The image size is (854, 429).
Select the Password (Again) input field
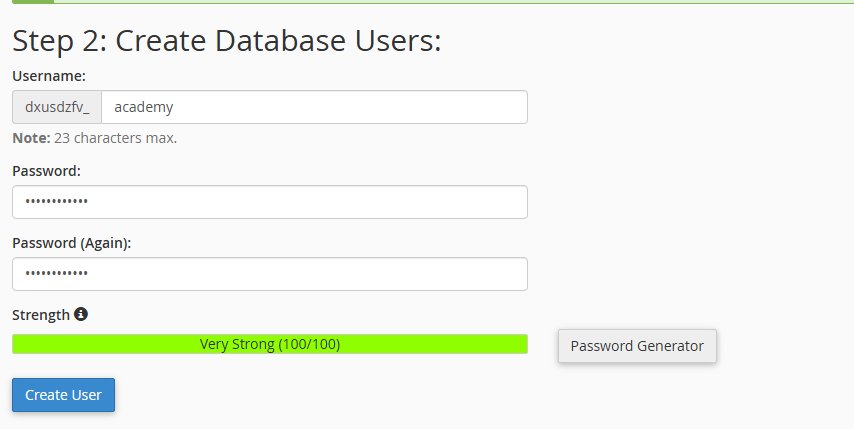pos(269,274)
